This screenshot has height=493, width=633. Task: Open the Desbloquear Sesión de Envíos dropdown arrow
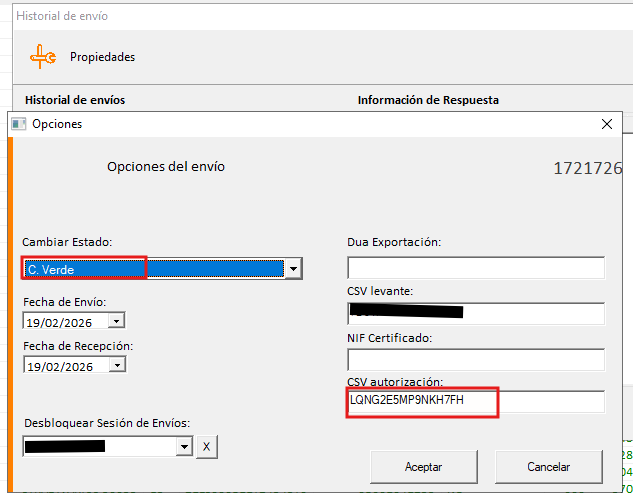pos(183,447)
